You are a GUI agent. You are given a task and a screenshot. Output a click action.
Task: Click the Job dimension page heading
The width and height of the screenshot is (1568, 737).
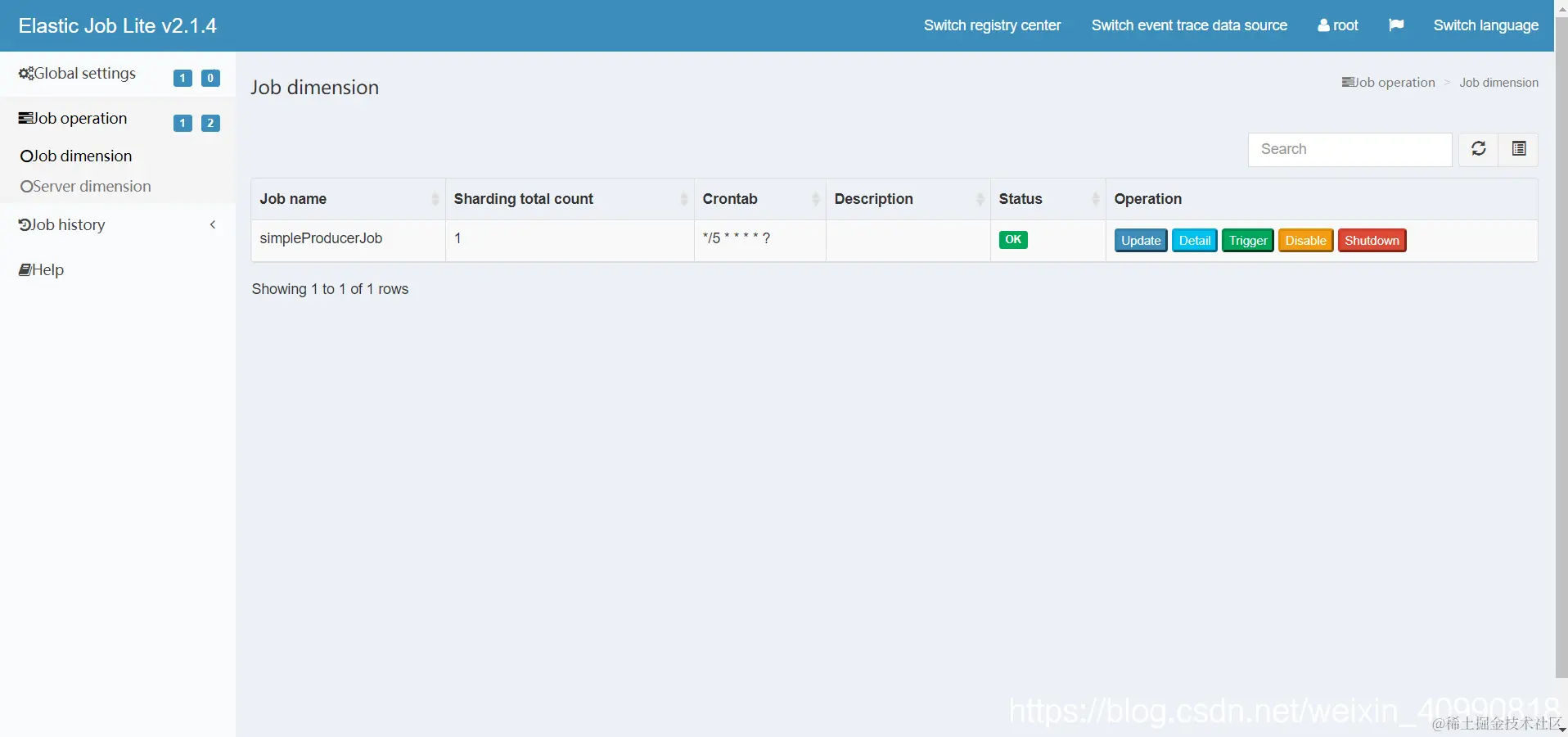coord(314,88)
